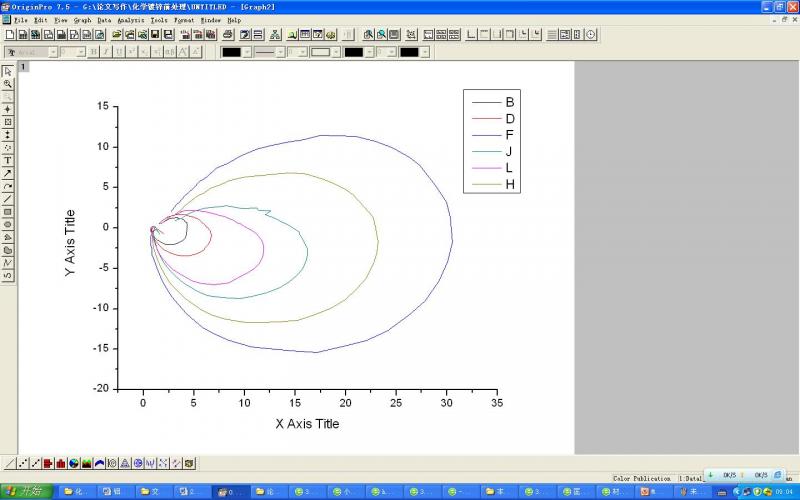800x500 pixels.
Task: Toggle the Underline formatting button
Action: coord(119,52)
